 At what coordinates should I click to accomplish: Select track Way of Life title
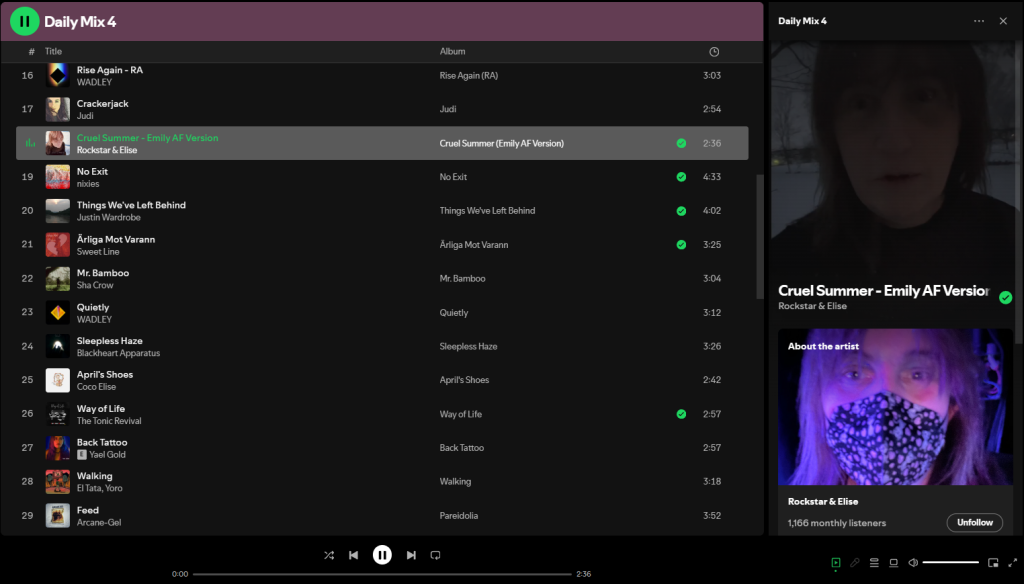click(101, 408)
